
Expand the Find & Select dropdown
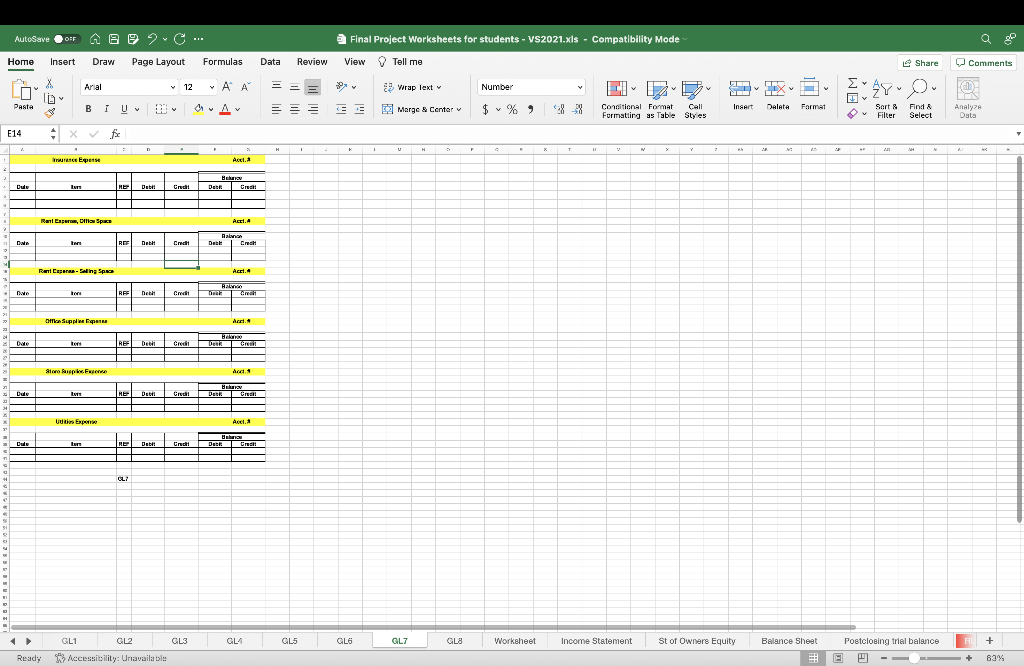[x=934, y=88]
